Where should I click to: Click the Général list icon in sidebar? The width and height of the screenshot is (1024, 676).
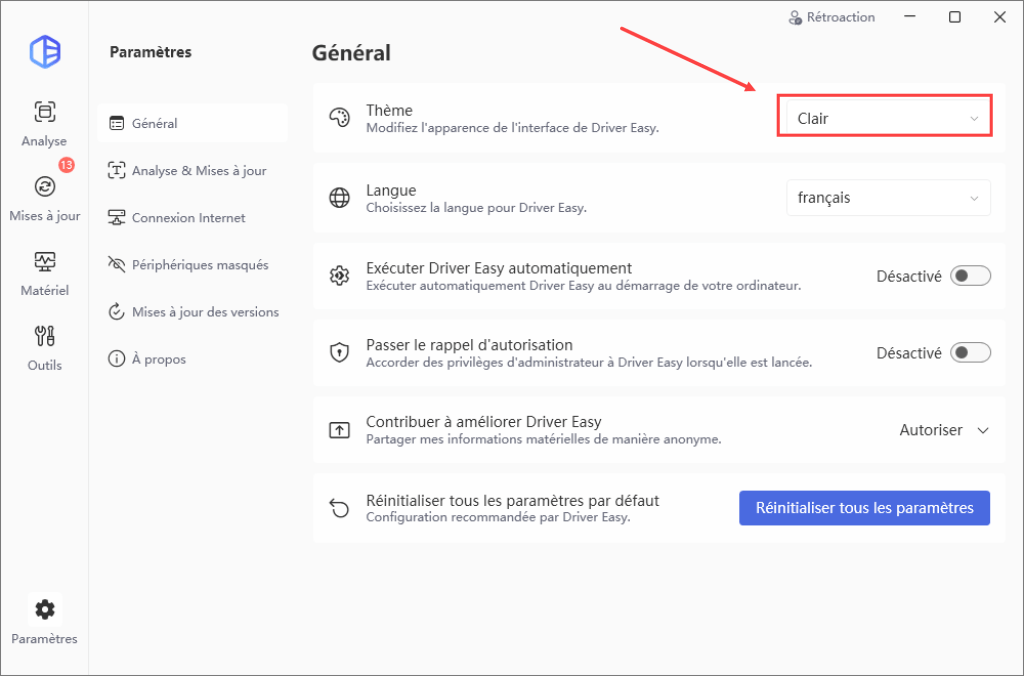(116, 123)
